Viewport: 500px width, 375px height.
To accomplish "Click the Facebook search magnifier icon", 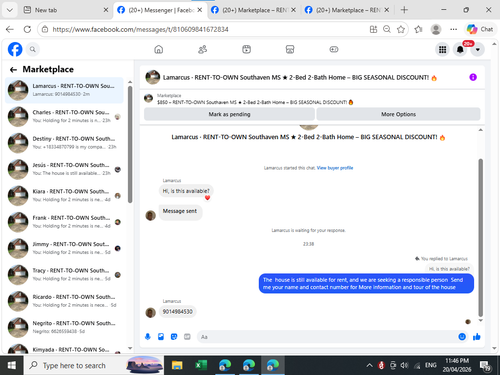I will click(32, 49).
